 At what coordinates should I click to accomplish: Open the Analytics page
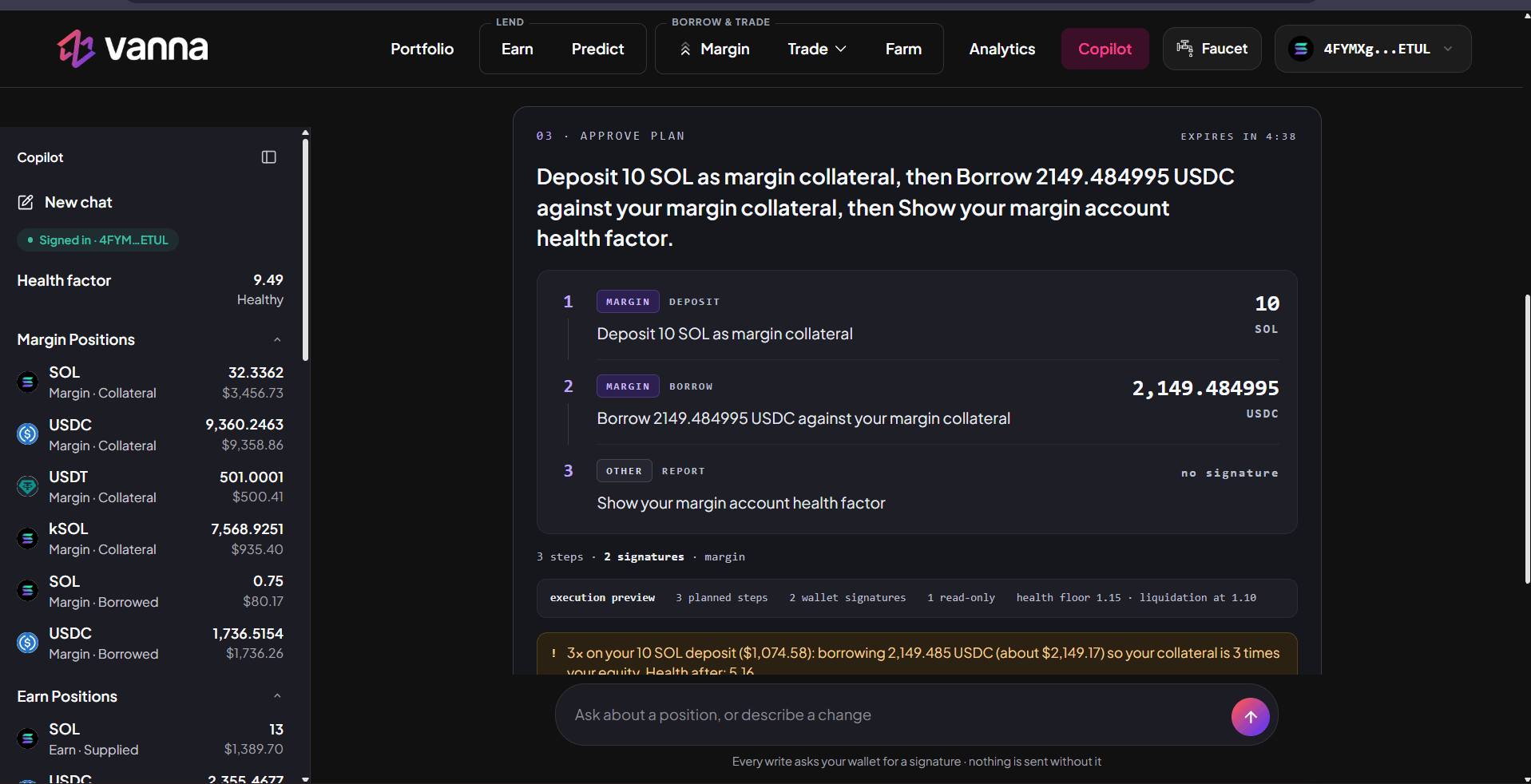point(1001,49)
